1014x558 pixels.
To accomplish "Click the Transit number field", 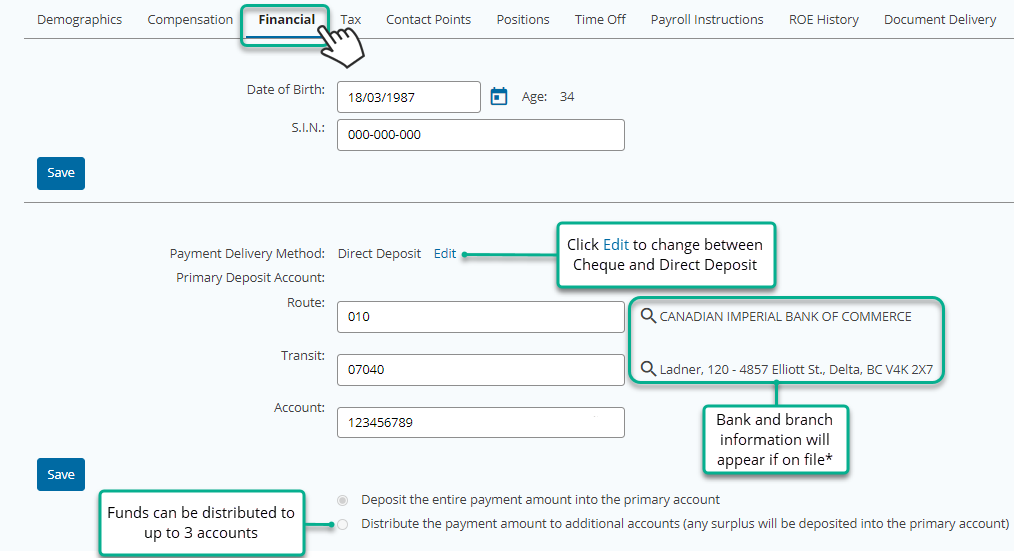I will 480,370.
